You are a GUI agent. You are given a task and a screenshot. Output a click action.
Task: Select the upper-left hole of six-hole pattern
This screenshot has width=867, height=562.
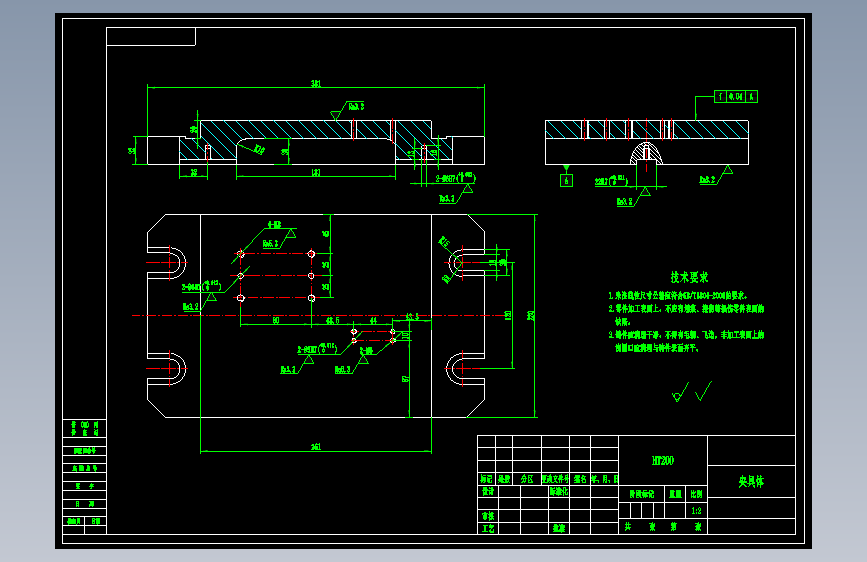click(241, 254)
